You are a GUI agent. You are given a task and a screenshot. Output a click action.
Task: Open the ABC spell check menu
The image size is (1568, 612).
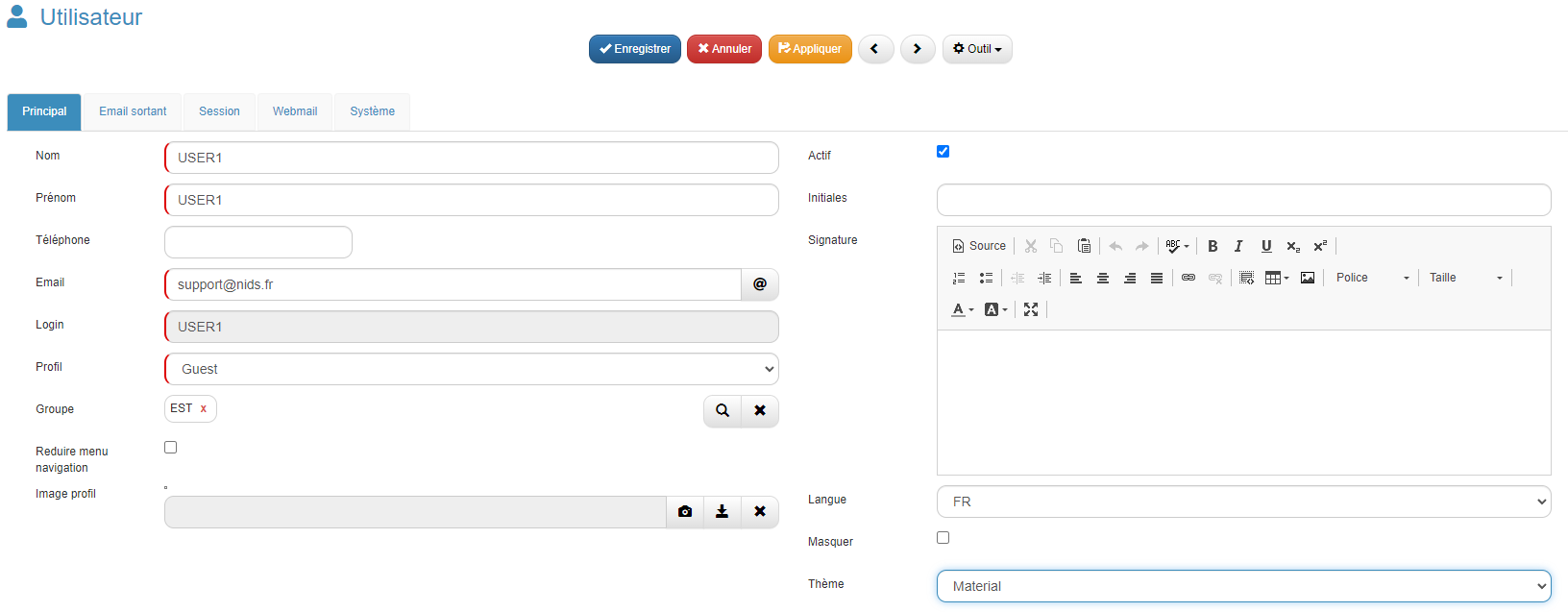pyautogui.click(x=1178, y=246)
